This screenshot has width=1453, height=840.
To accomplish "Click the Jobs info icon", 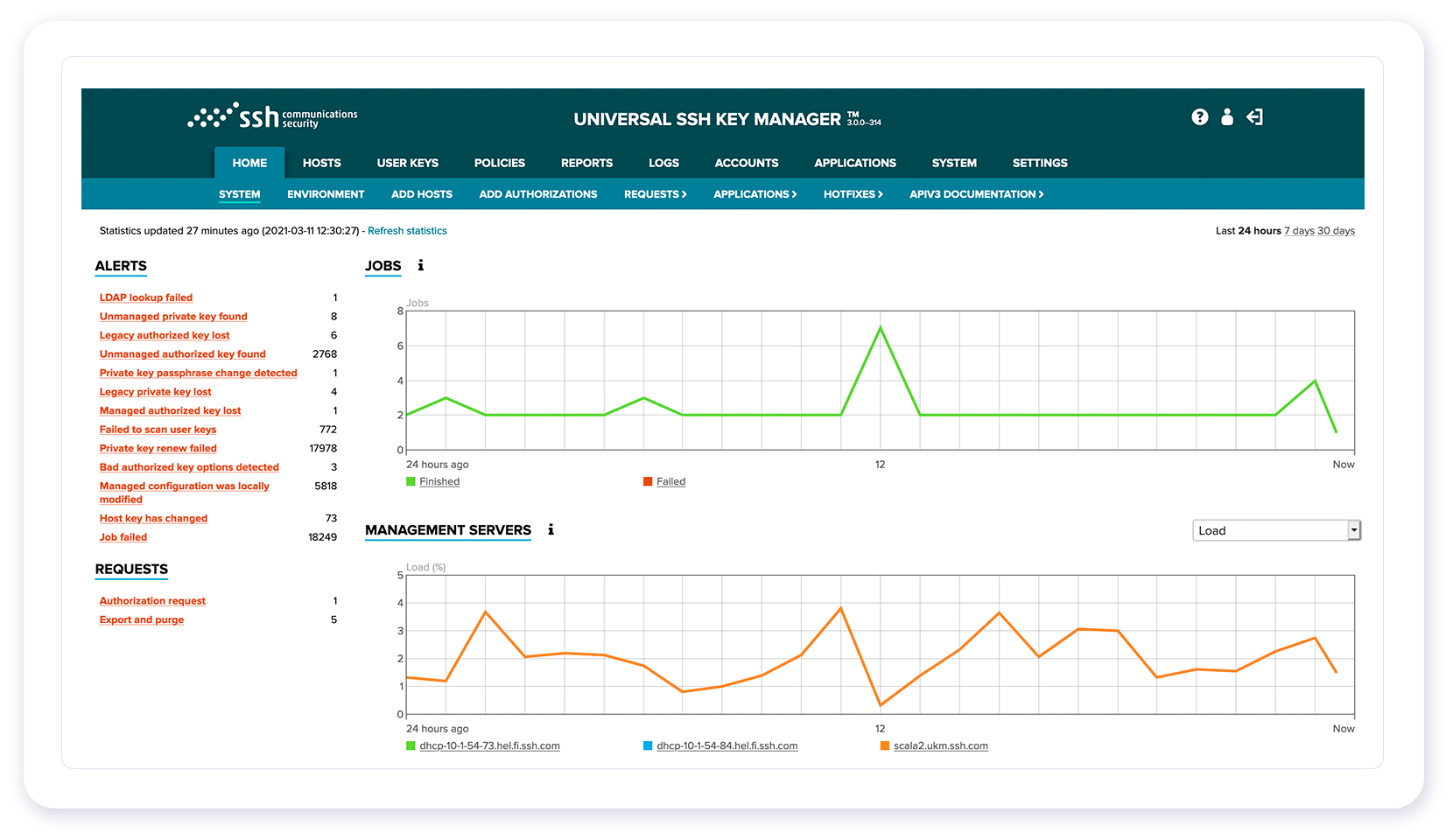I will coord(421,265).
